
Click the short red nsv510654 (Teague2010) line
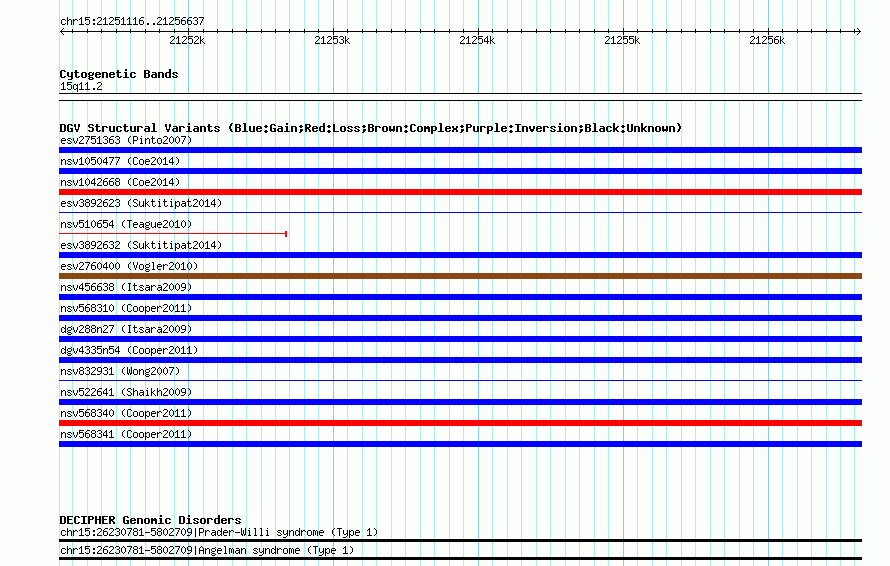(173, 233)
